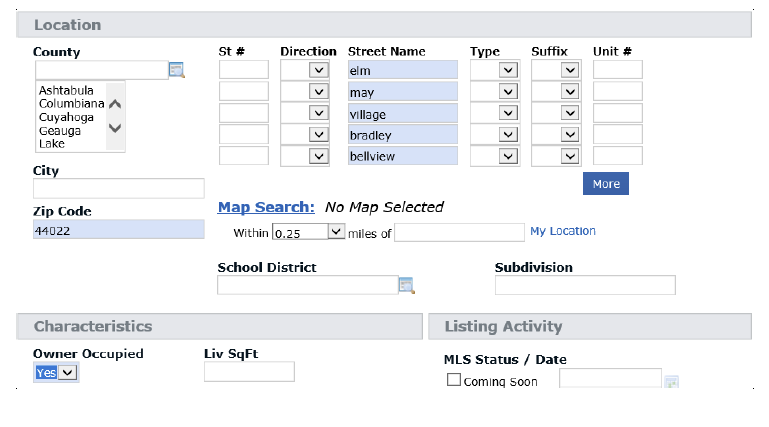Select Columbiana in the County list
769x427 pixels.
(72, 103)
